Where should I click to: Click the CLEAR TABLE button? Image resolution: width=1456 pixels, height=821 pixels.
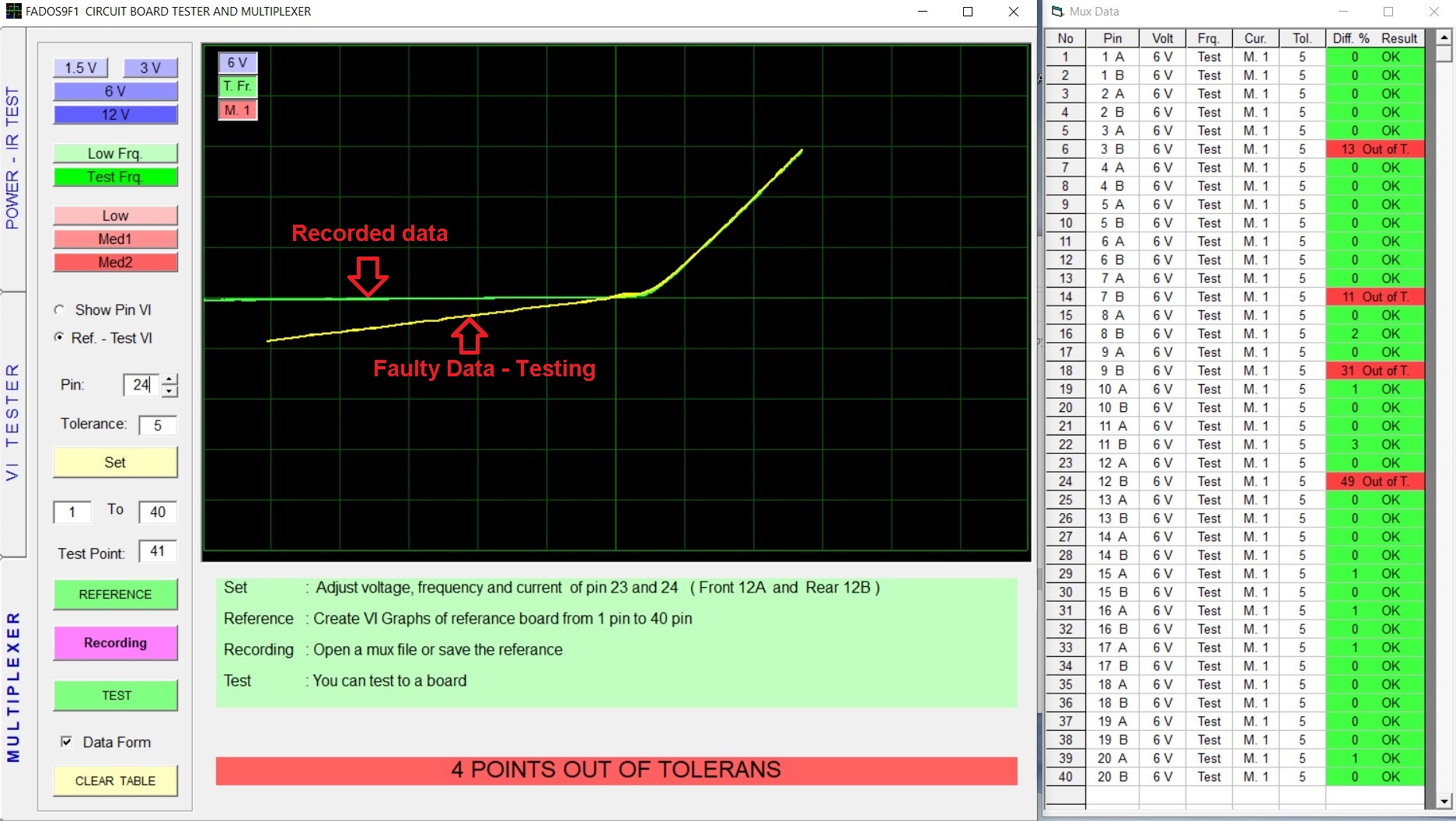coord(115,781)
